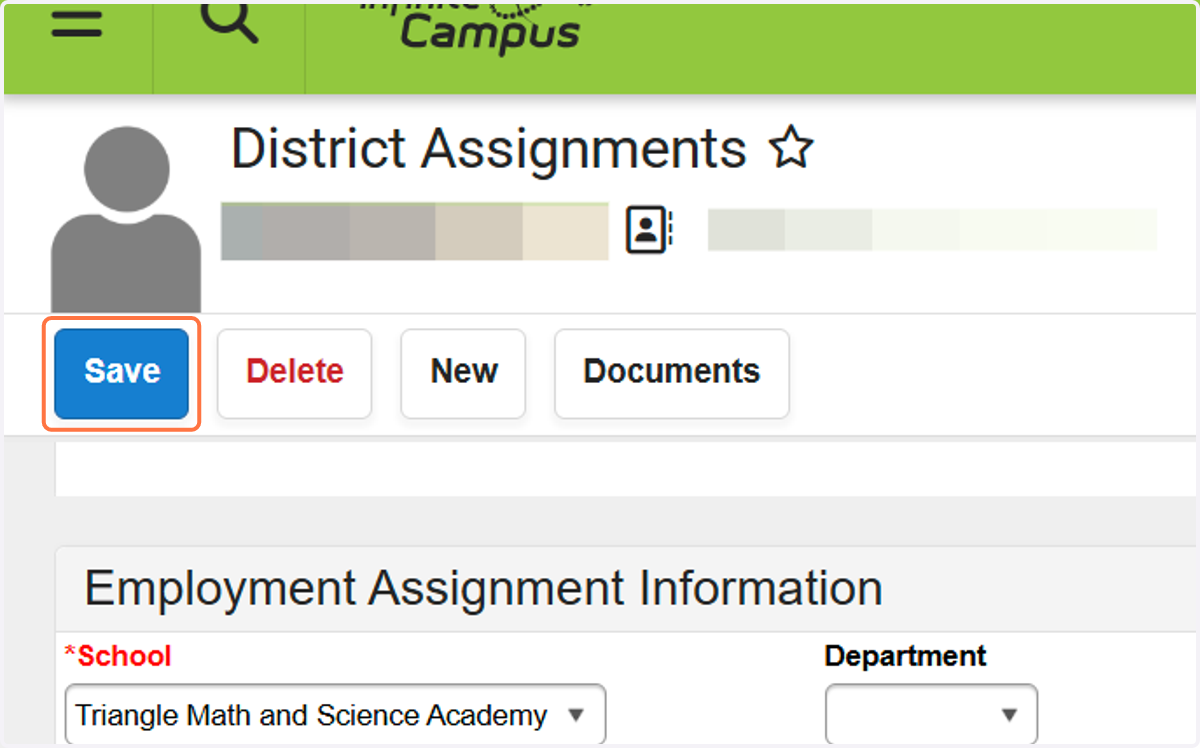Select the District Assignments page title

pos(489,150)
